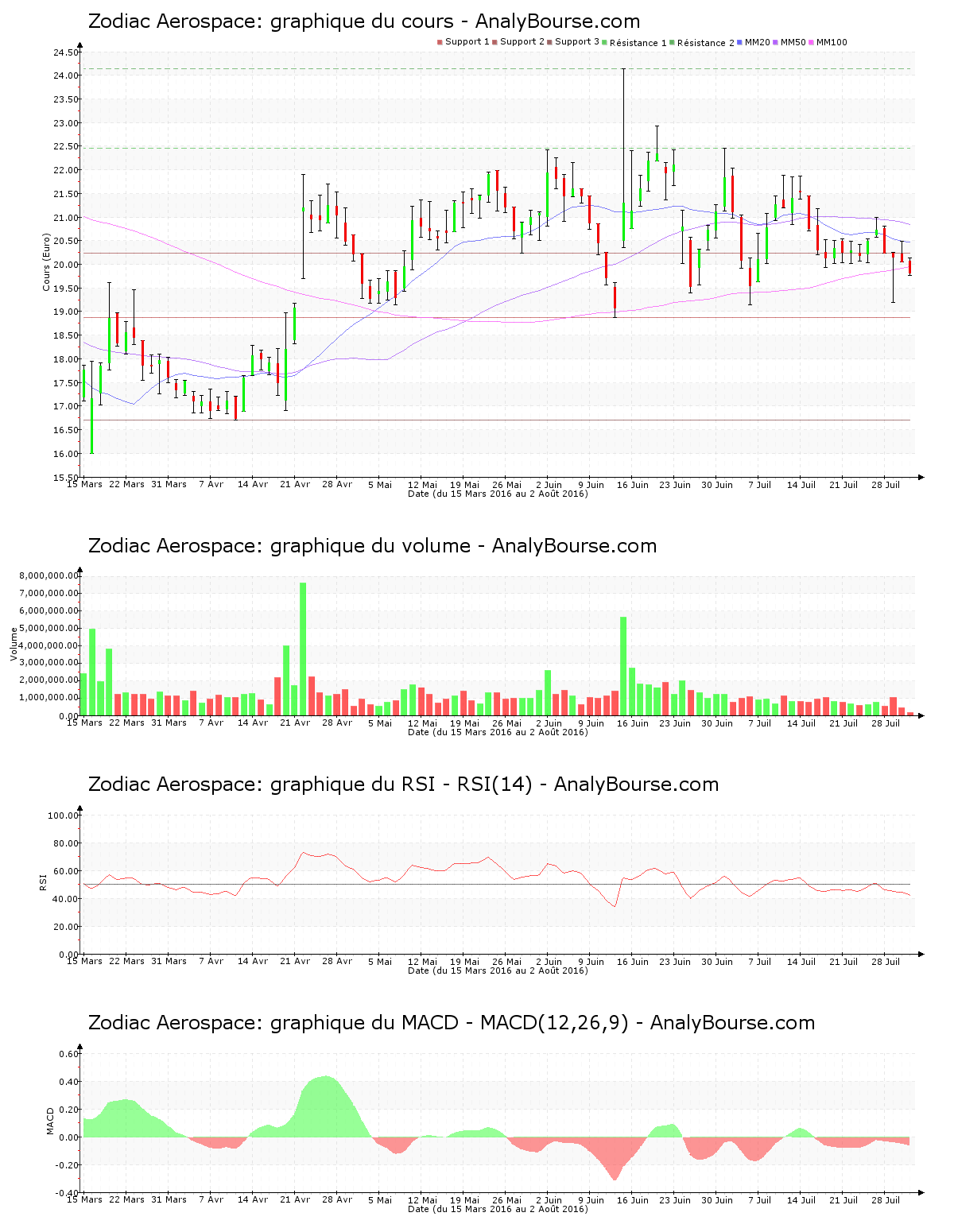The image size is (954, 1232).
Task: Click the "MACD" vertical axis label
Action: click(51, 1121)
